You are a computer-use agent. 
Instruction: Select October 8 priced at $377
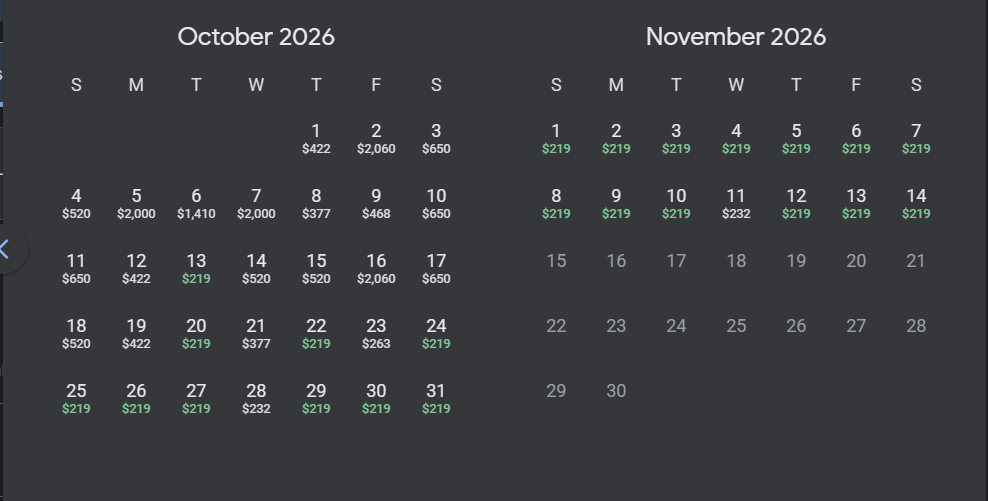316,204
